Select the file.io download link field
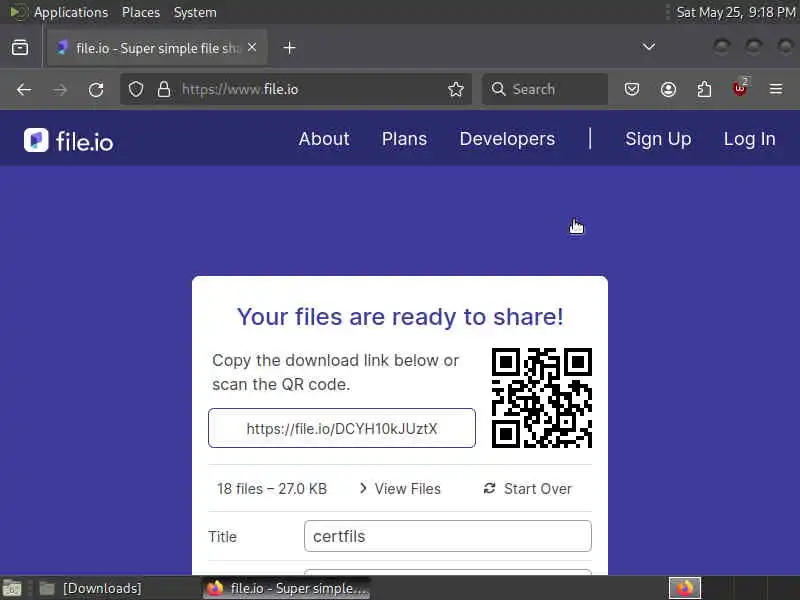Screen dimensions: 800x600 [342, 428]
